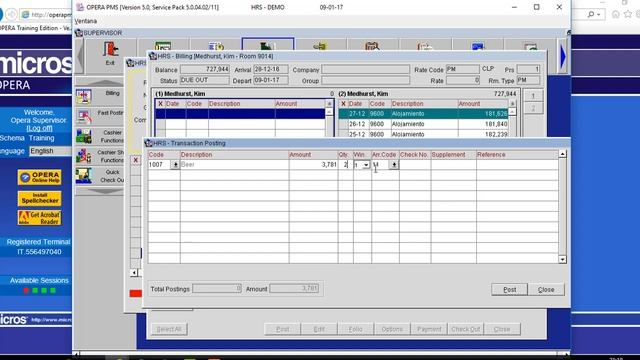Click X column header in folio window 1
Image resolution: width=640 pixels, height=360 pixels.
160,104
